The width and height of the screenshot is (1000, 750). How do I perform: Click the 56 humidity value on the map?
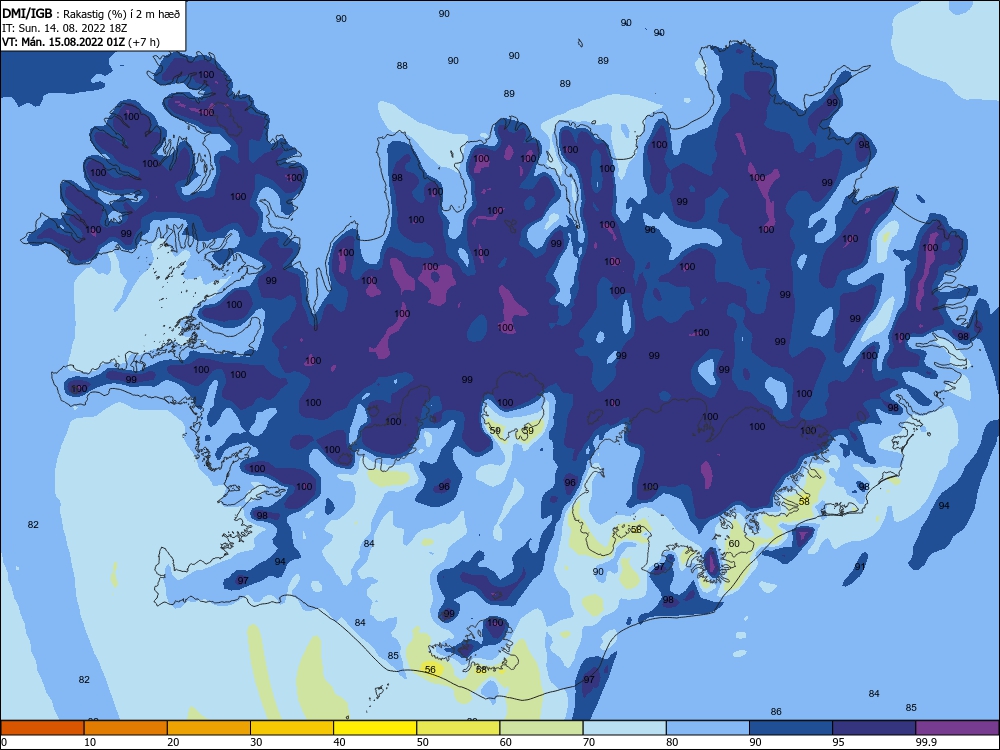[x=430, y=669]
